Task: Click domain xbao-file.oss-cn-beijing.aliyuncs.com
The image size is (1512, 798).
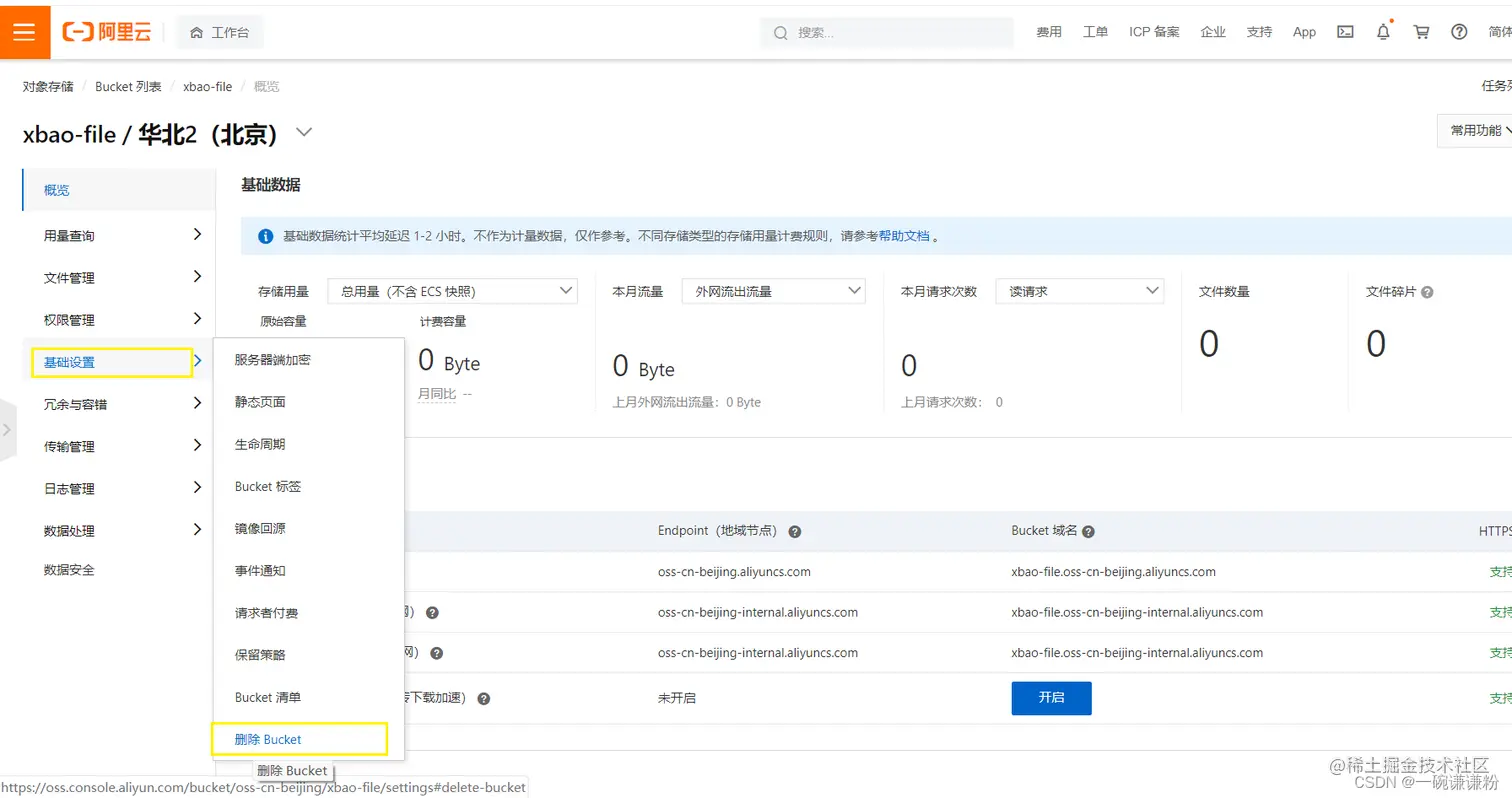Action: 1113,572
